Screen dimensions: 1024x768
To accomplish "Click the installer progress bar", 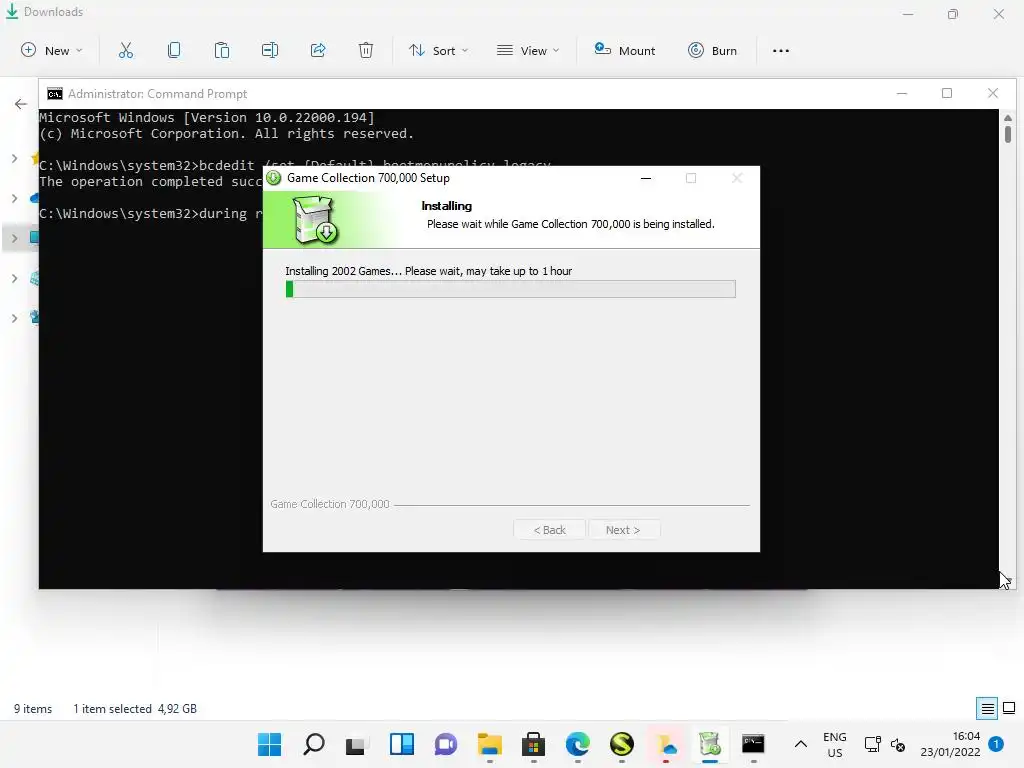I will tap(511, 289).
